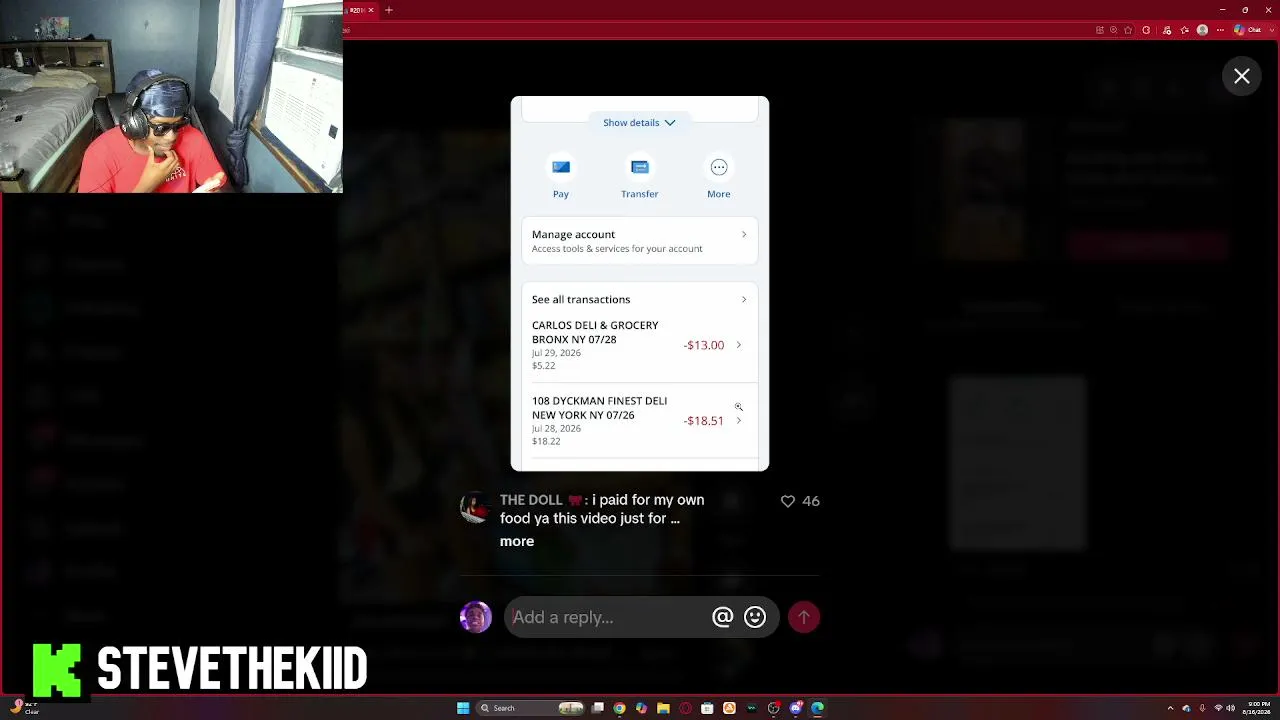Launch Google Chrome from the taskbar
This screenshot has width=1280, height=720.
click(x=619, y=708)
